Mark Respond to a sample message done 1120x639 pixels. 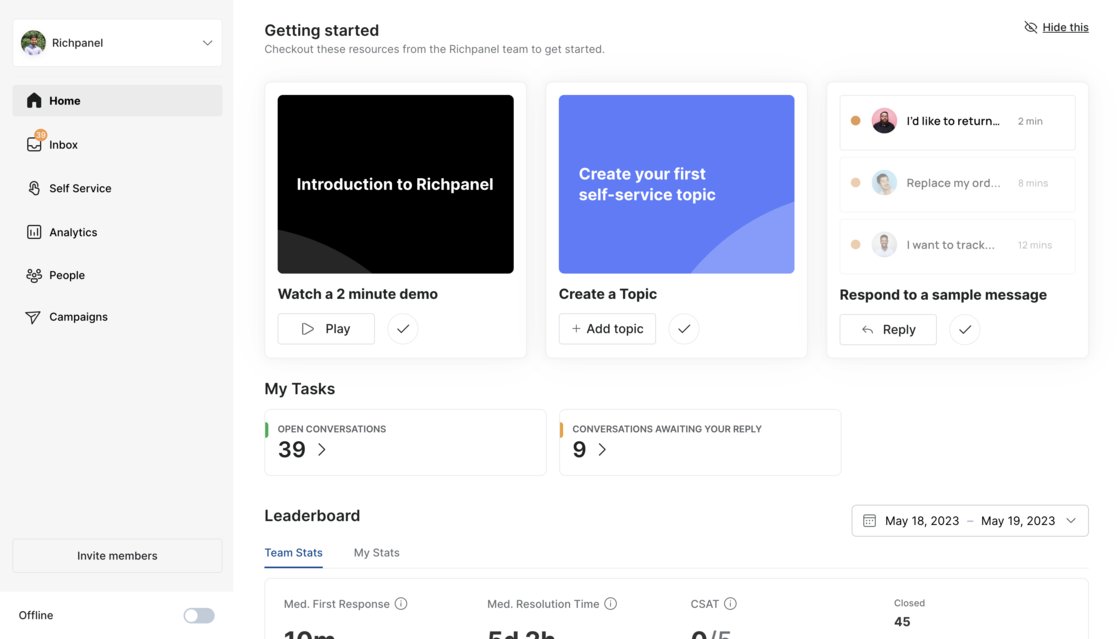click(964, 330)
